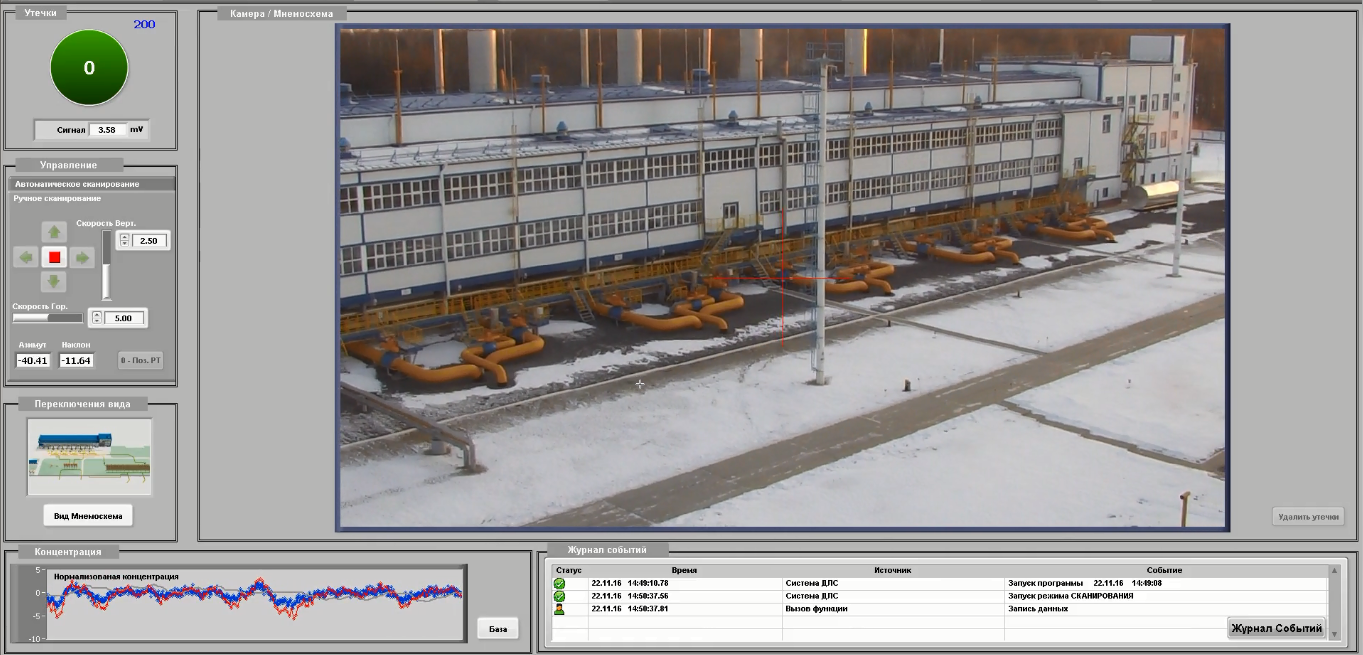The width and height of the screenshot is (1363, 655).
Task: Click the pan up arrow button
Action: (55, 232)
